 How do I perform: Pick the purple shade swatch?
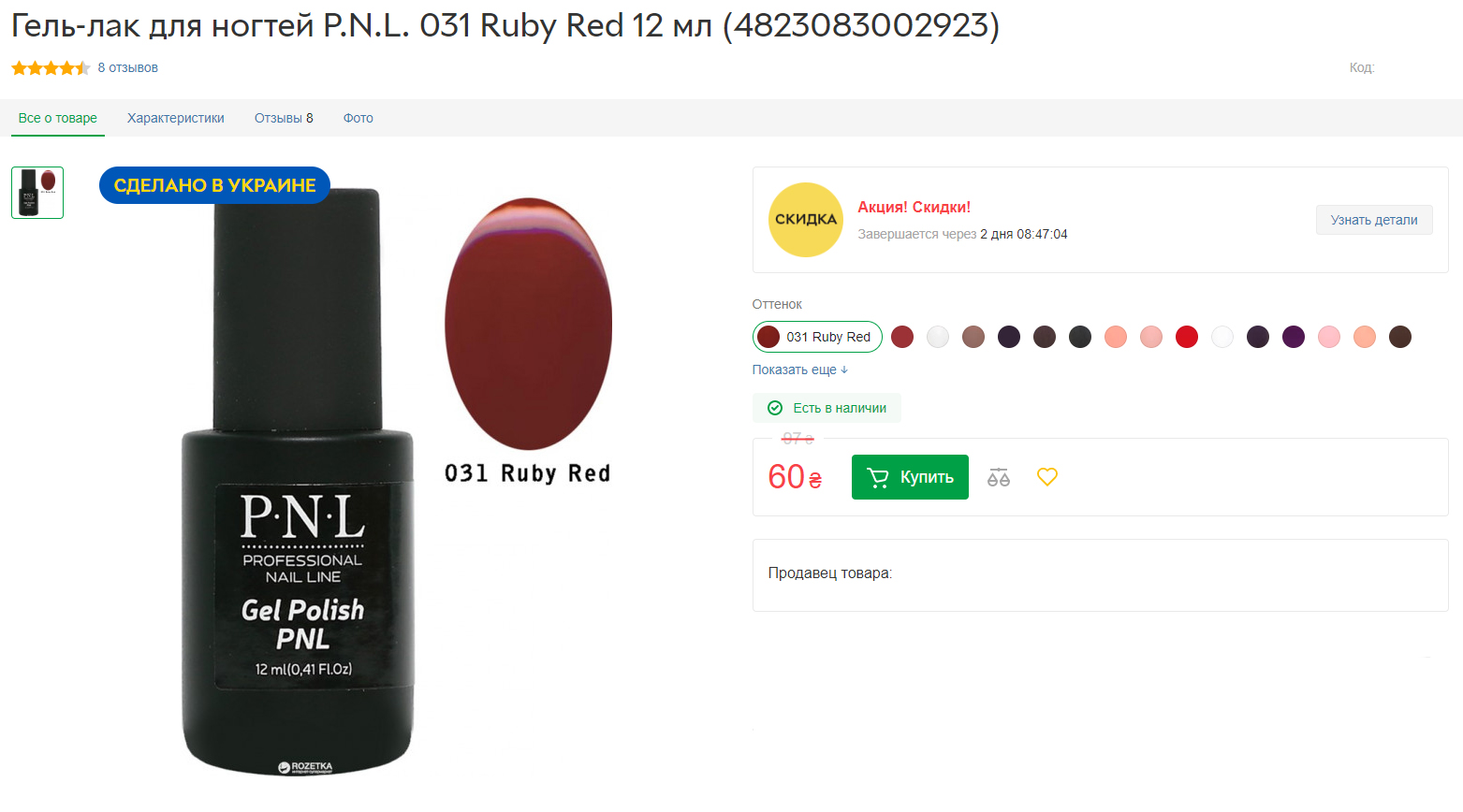(x=1294, y=337)
